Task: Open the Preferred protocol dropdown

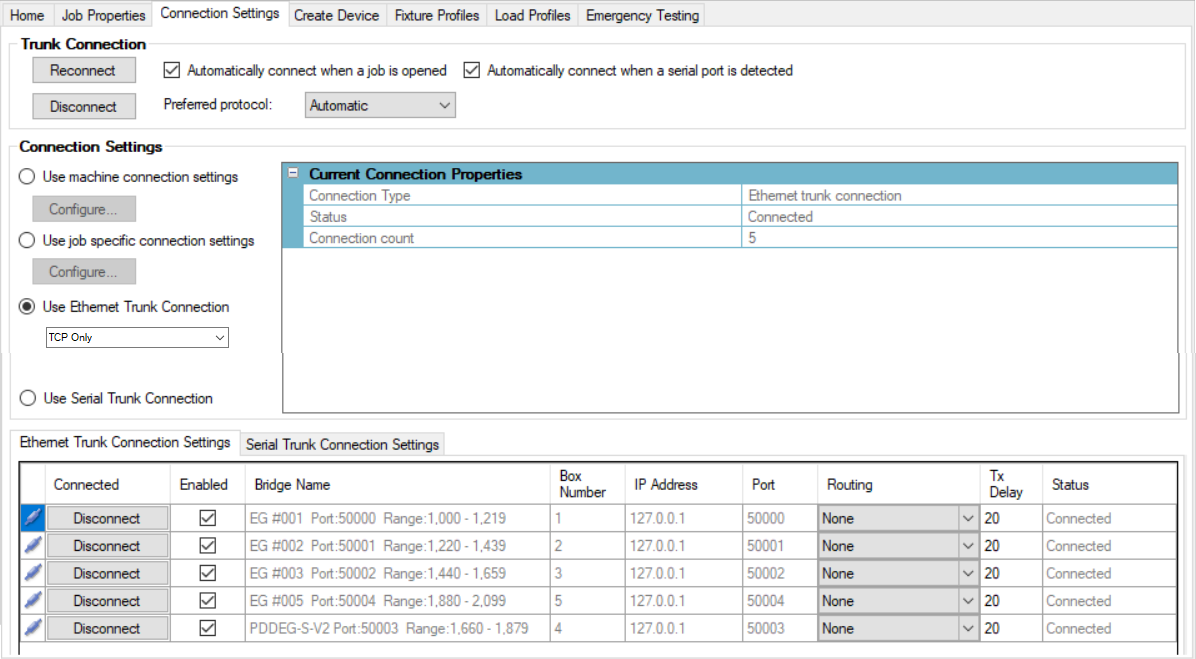Action: (445, 104)
